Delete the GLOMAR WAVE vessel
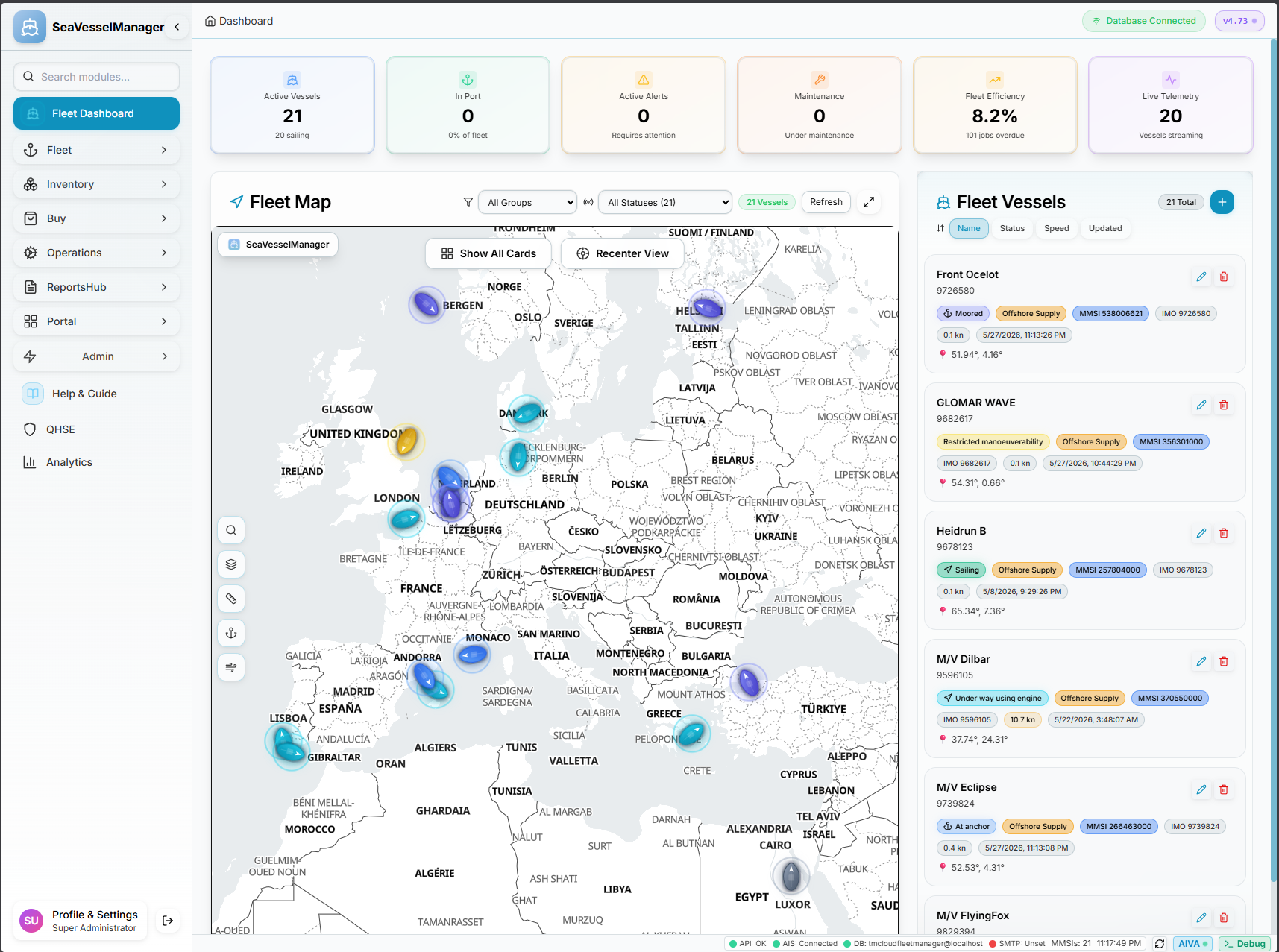 1224,405
